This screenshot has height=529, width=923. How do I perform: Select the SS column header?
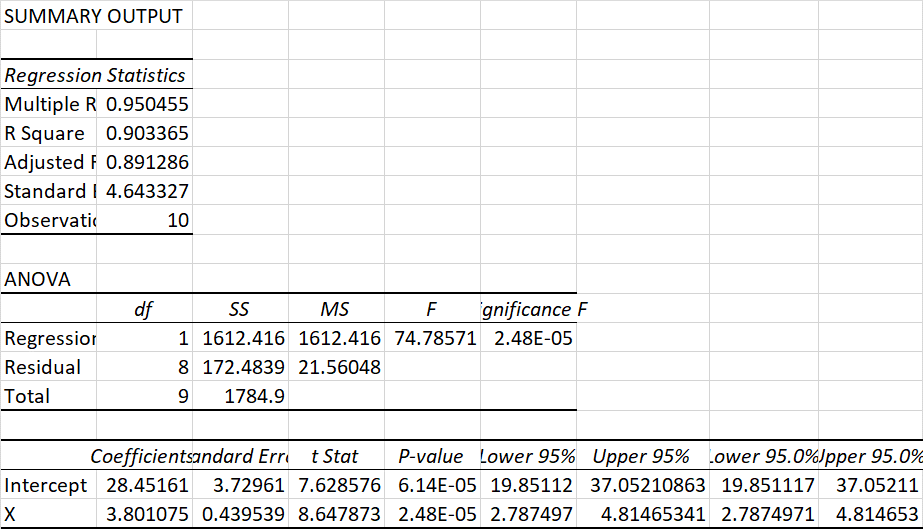click(239, 309)
